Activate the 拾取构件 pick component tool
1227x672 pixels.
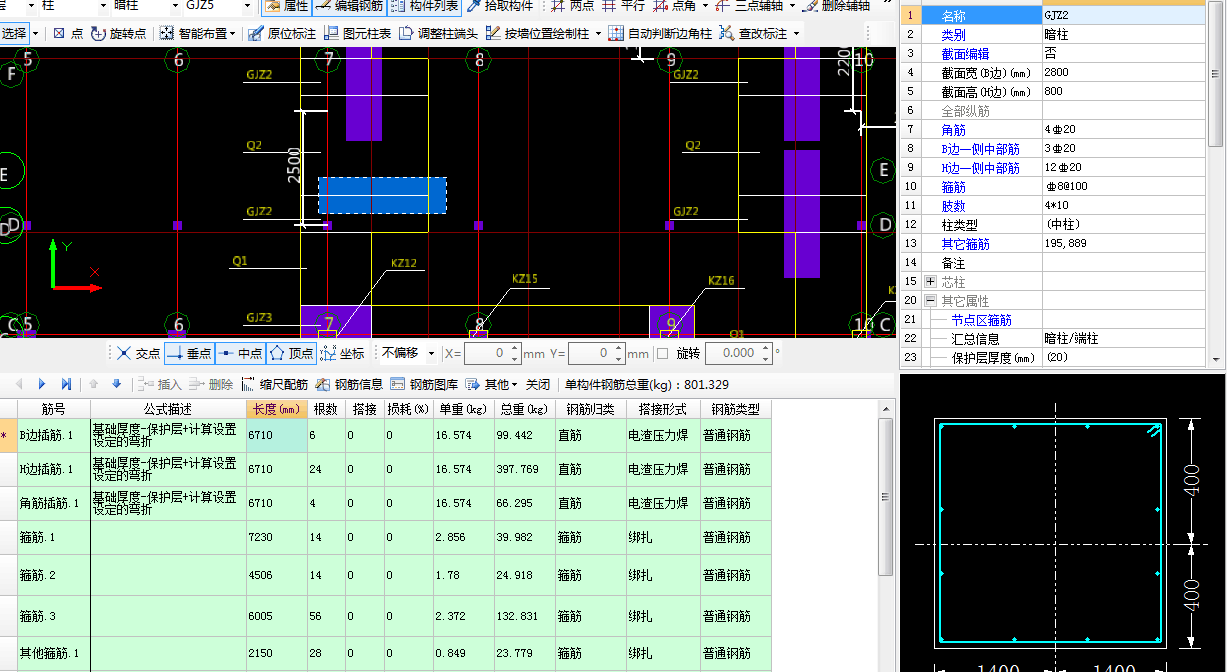click(x=500, y=6)
